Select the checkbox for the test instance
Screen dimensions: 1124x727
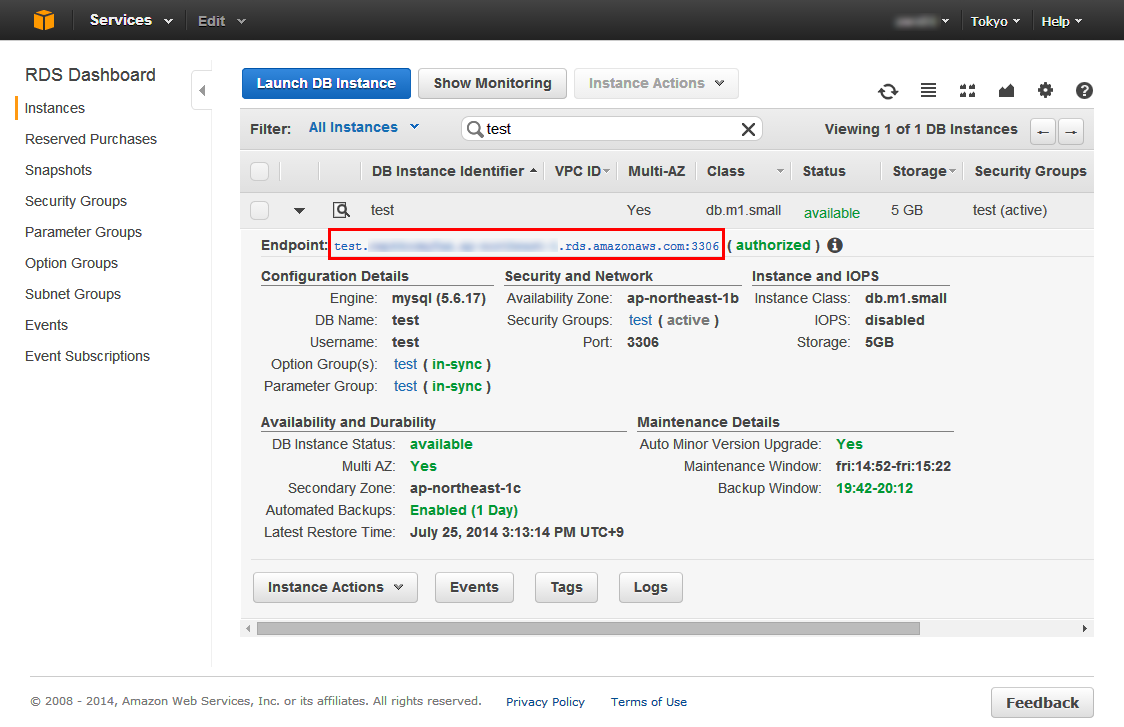click(x=259, y=210)
